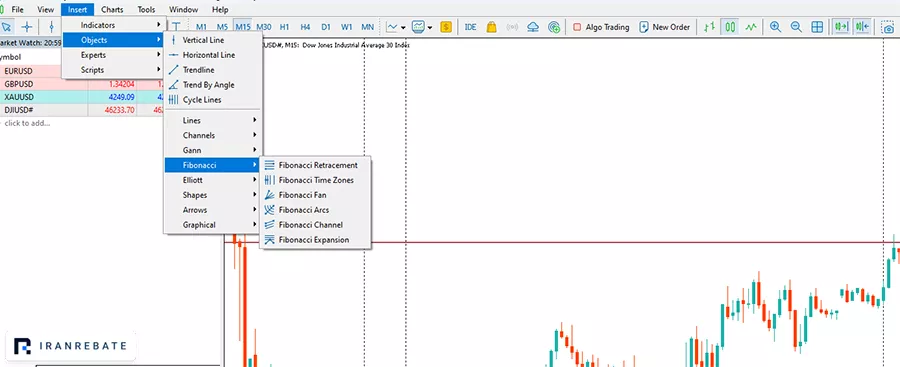Viewport: 900px width, 367px height.
Task: Toggle Algo Trading on or off
Action: [x=601, y=27]
